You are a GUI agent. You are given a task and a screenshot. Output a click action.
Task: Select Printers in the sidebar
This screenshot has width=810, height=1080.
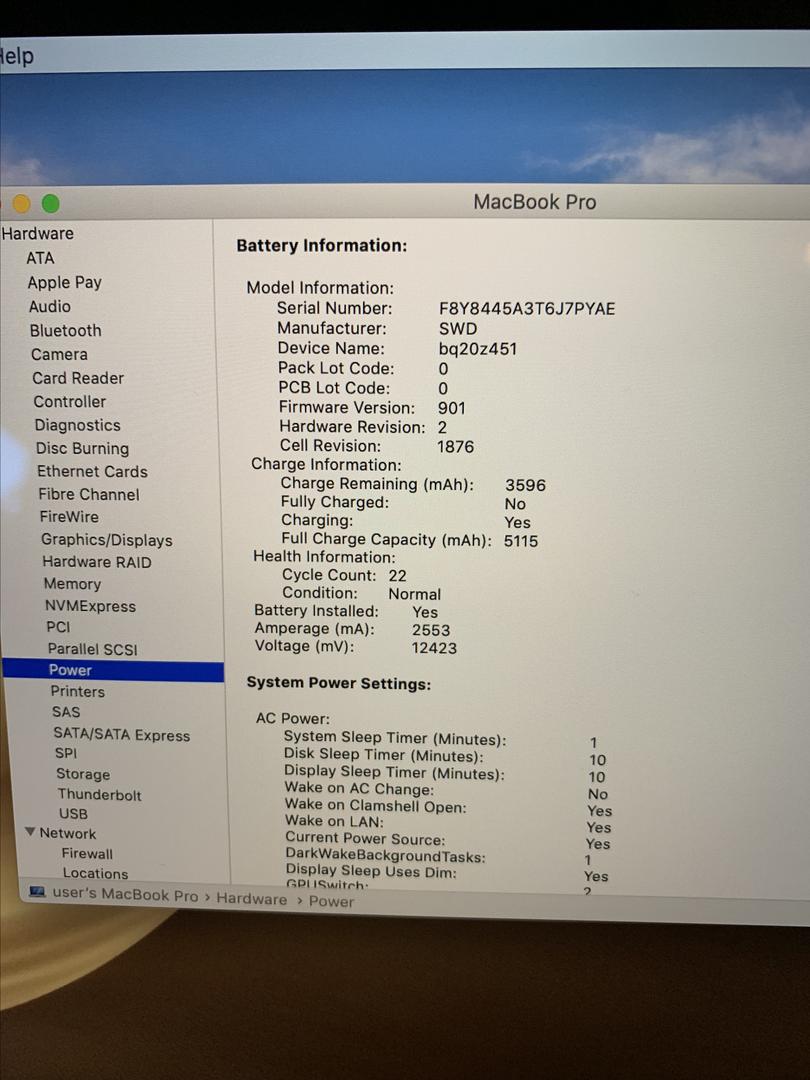click(77, 692)
